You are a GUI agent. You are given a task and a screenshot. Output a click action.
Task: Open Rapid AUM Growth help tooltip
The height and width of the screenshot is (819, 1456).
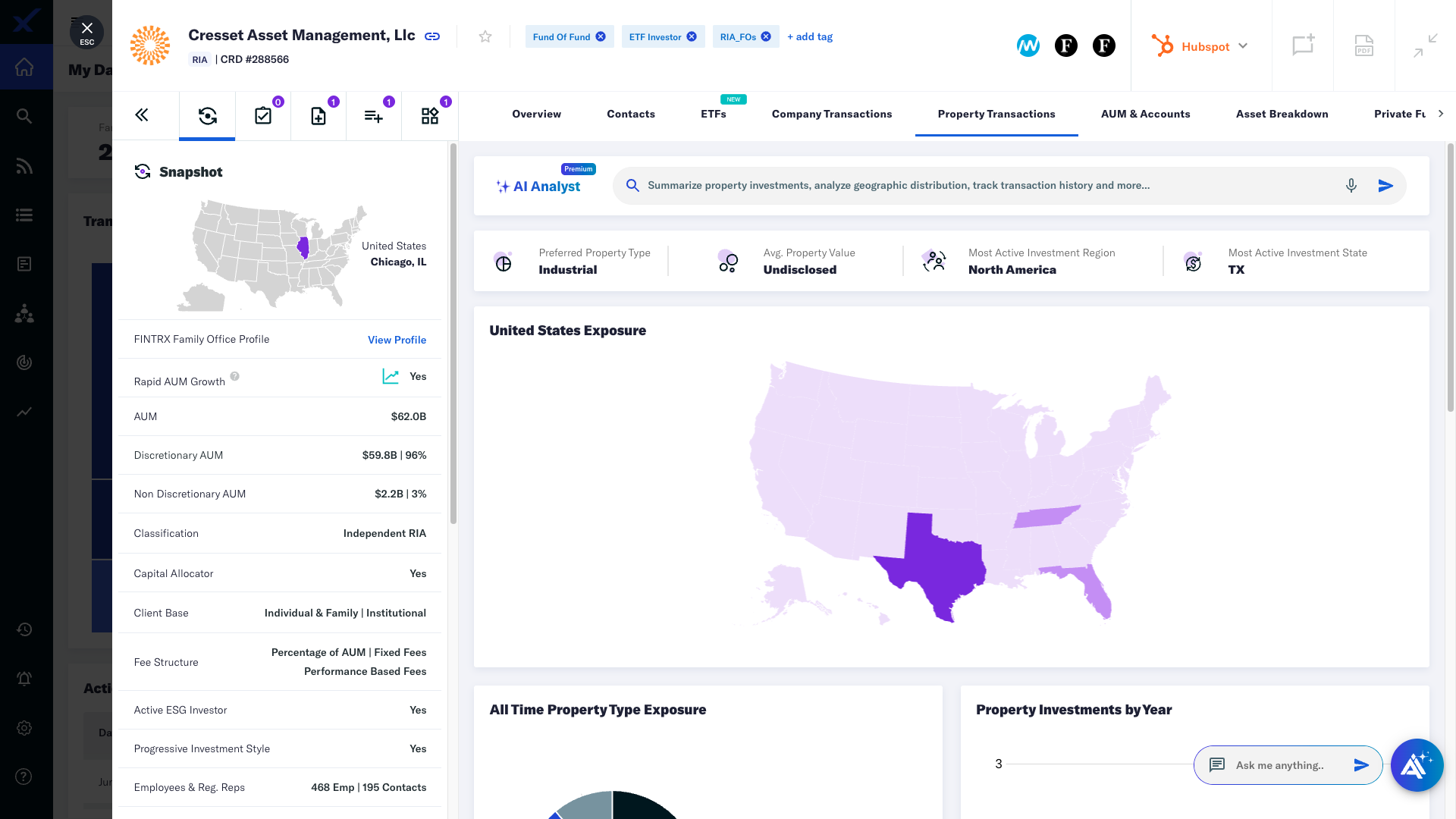235,376
